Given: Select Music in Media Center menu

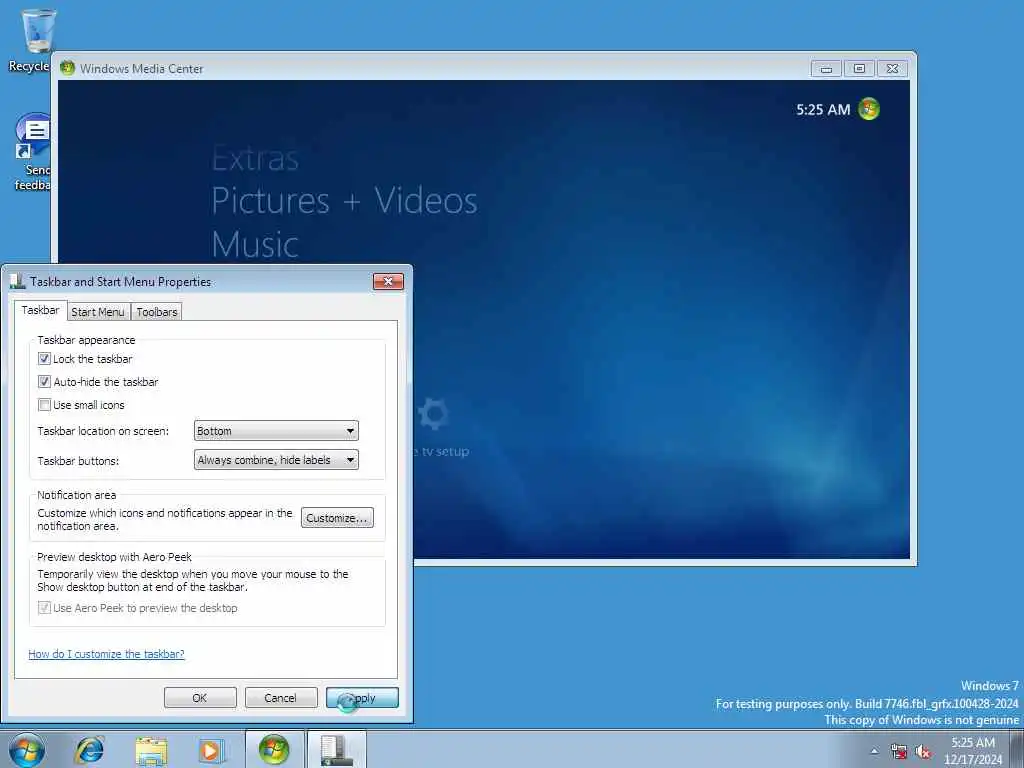Looking at the screenshot, I should coord(255,245).
